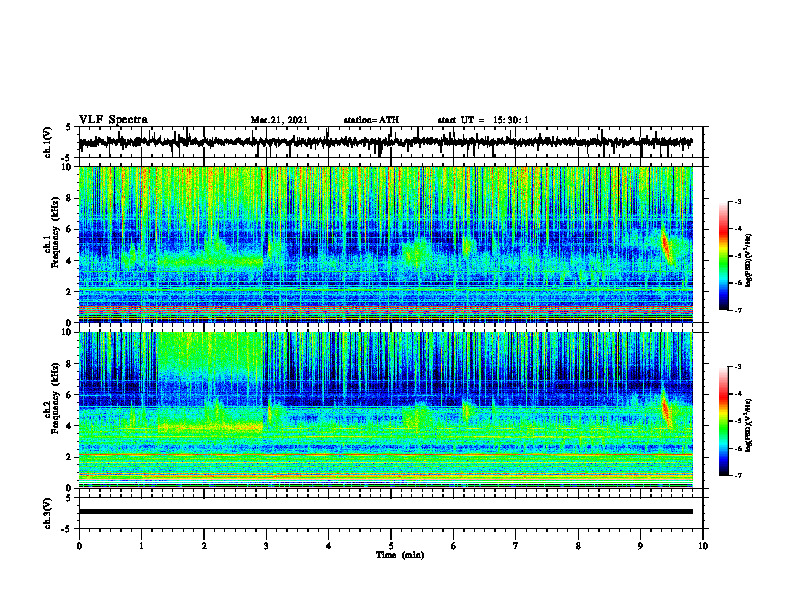Click time axis tick label '7'

(516, 546)
